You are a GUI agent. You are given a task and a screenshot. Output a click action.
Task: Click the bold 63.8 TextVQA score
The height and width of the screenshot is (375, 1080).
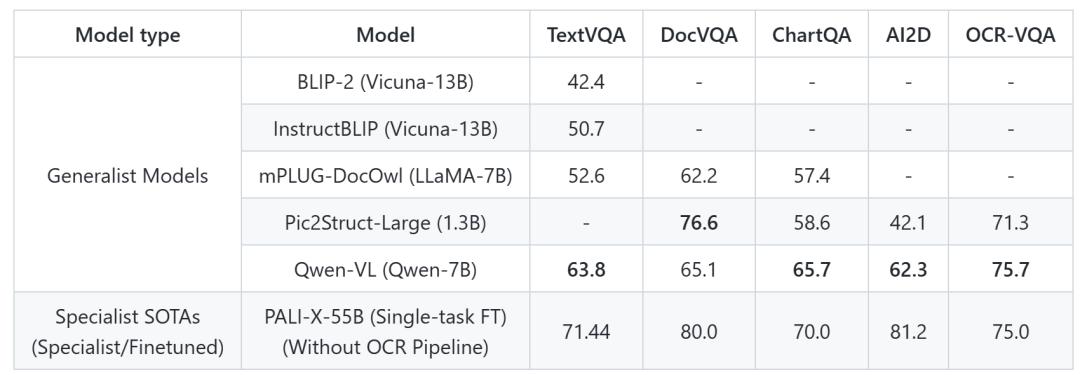click(x=586, y=269)
